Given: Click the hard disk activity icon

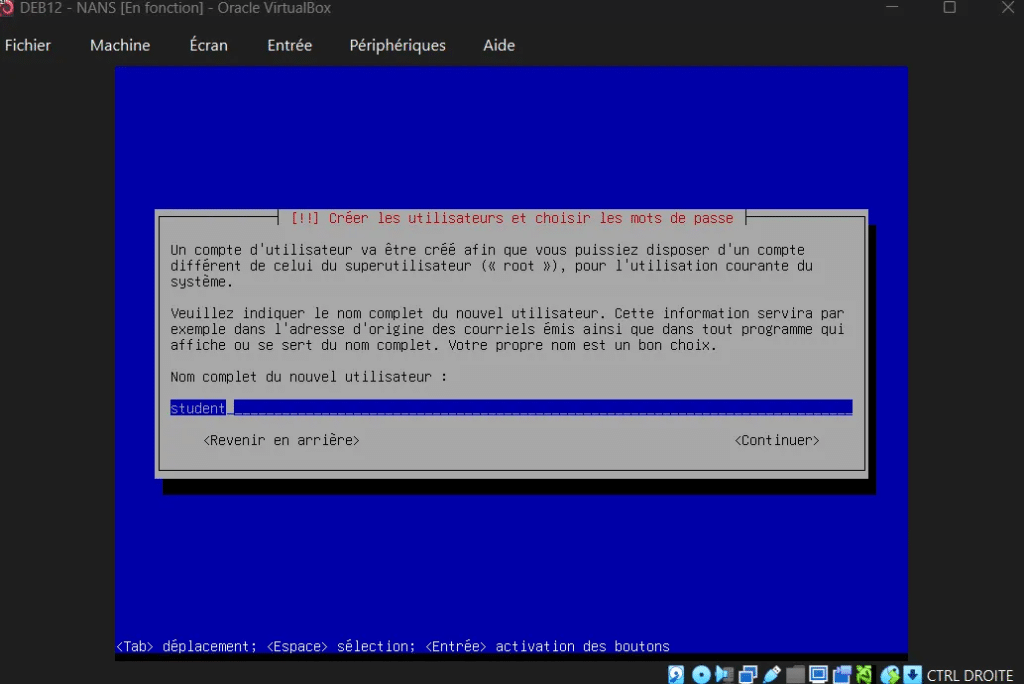Looking at the screenshot, I should click(x=677, y=675).
